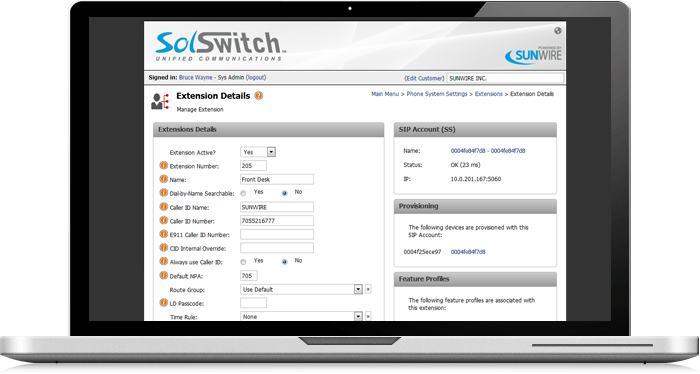700x374 pixels.
Task: Open provisioned device link 0004fe84f7d8
Action: pos(468,252)
